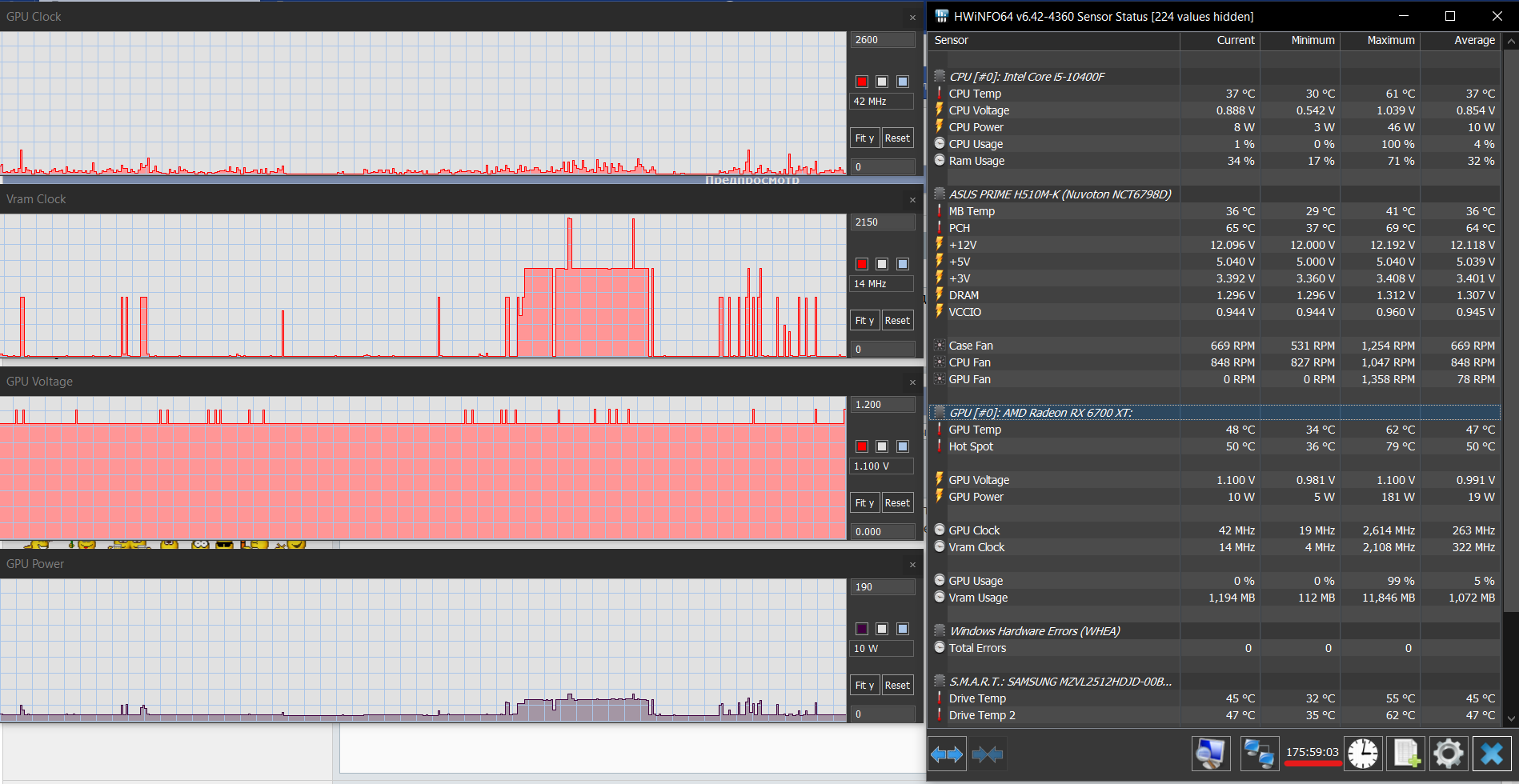1519x784 pixels.
Task: Click Reset in the GPU Power graph
Action: click(897, 686)
